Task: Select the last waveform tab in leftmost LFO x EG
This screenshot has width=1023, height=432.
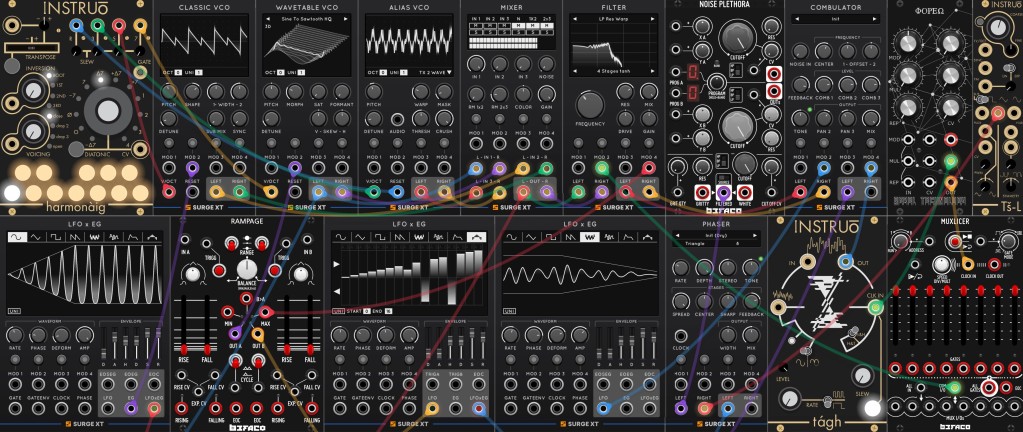Action: pyautogui.click(x=153, y=238)
